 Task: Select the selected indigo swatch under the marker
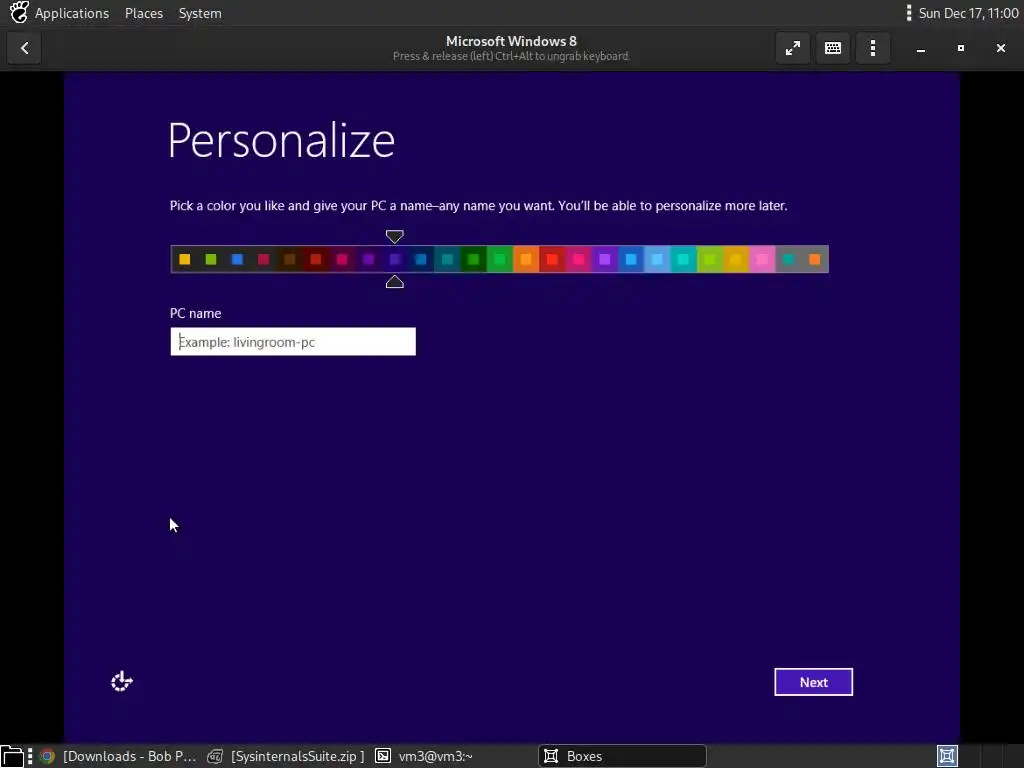(x=394, y=259)
